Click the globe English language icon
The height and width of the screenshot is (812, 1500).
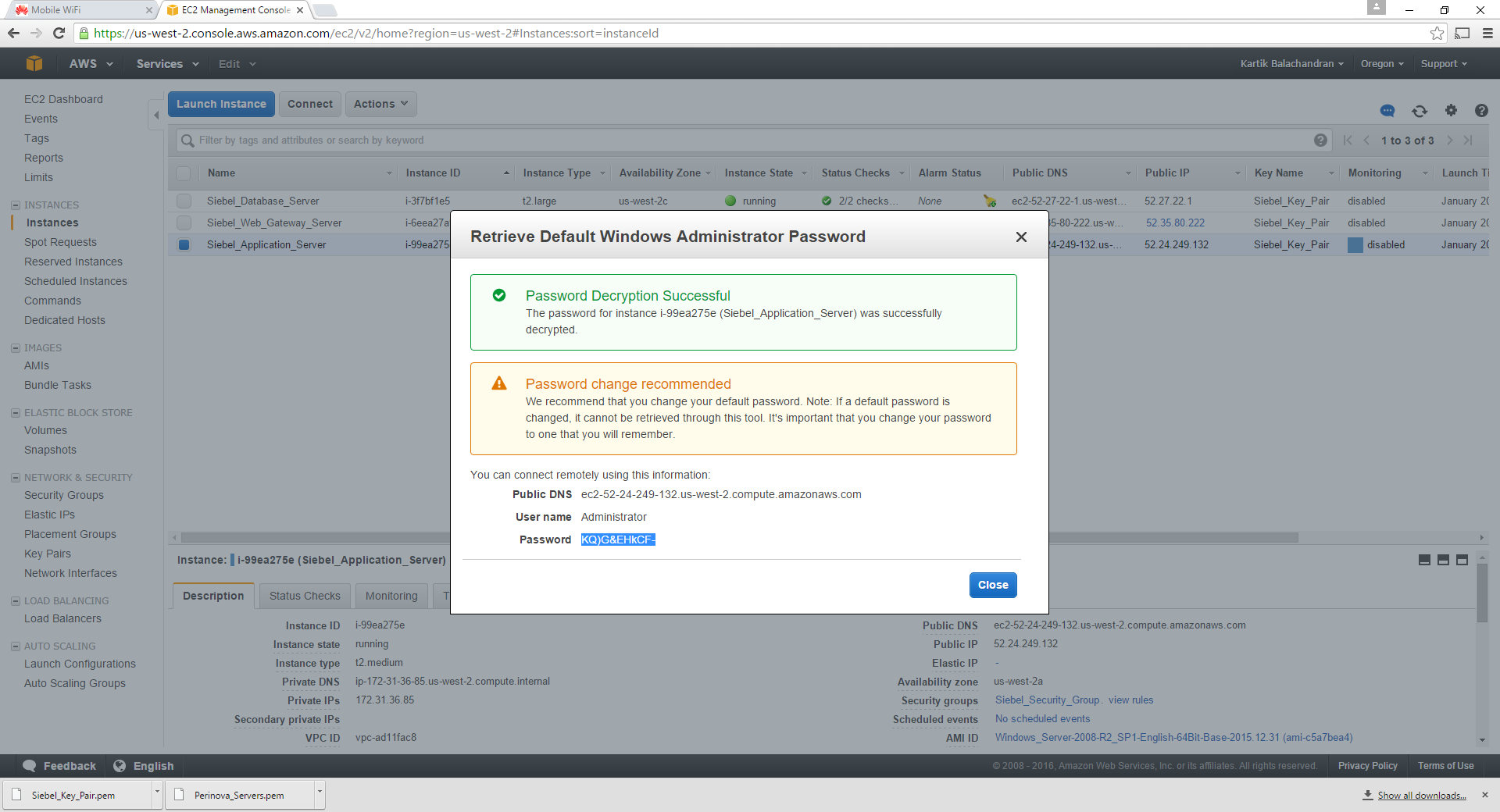pyautogui.click(x=120, y=766)
